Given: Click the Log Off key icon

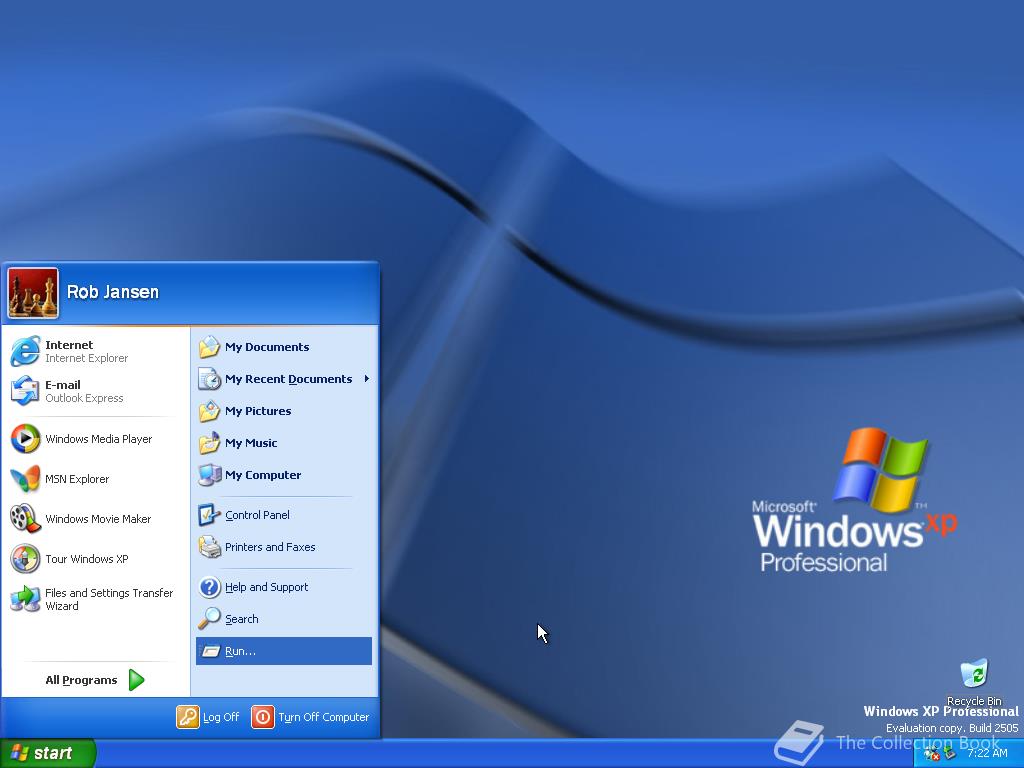Looking at the screenshot, I should click(187, 717).
